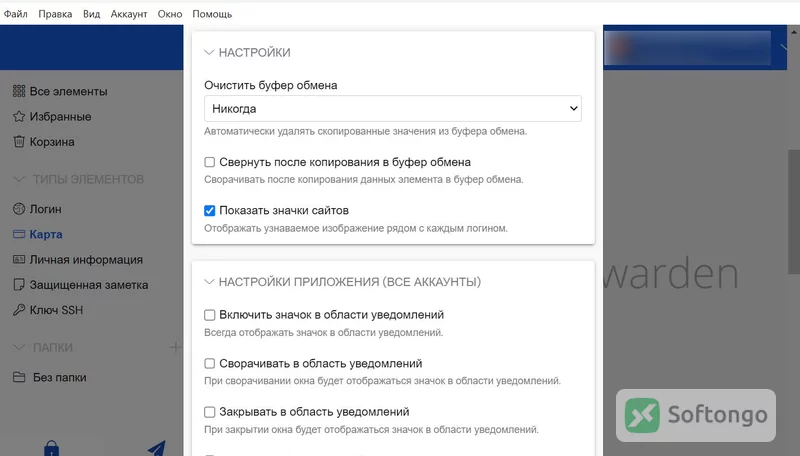Select the Логин globe icon
This screenshot has height=456, width=800.
point(19,209)
